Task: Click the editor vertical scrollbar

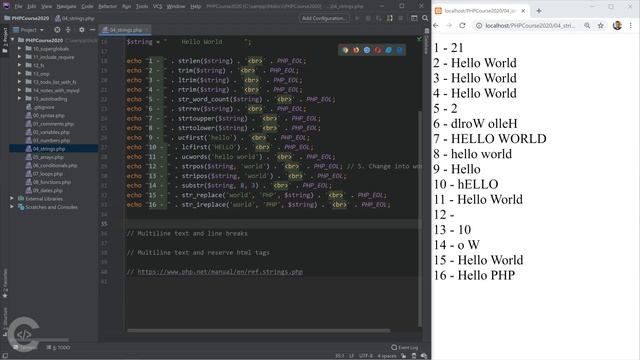Action: 420,218
